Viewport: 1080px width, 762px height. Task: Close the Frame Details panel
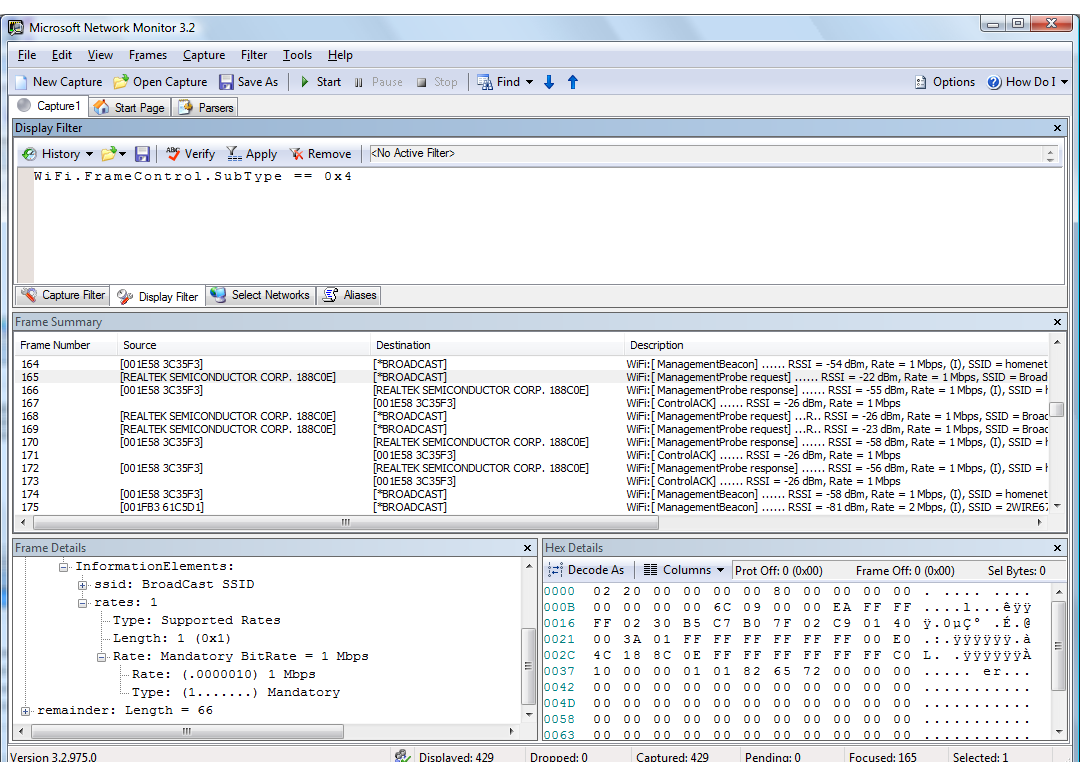528,548
